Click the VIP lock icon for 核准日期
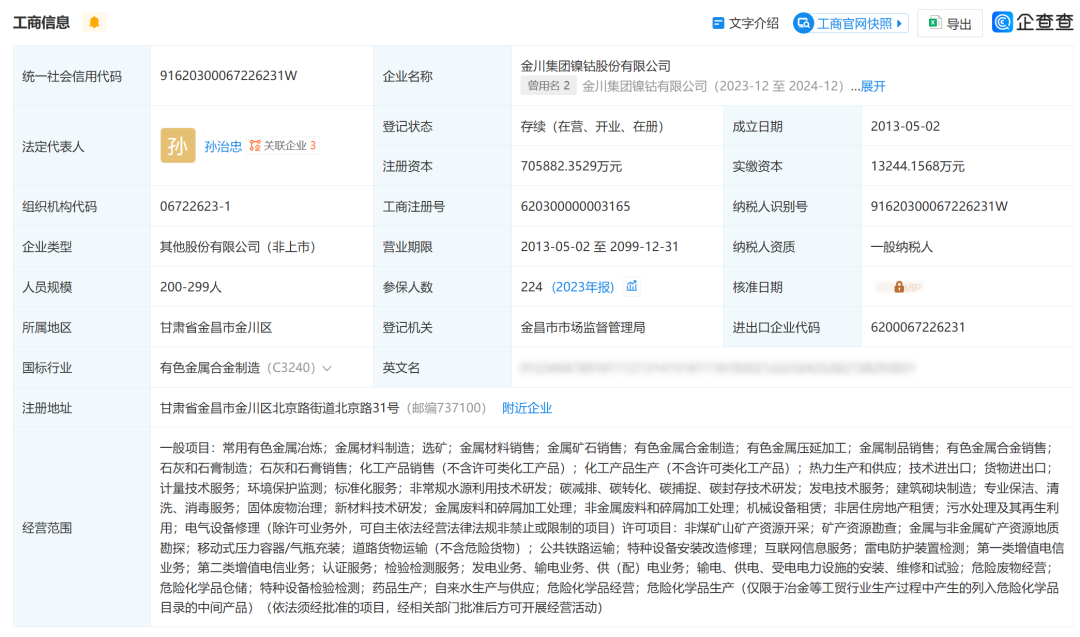 899,287
